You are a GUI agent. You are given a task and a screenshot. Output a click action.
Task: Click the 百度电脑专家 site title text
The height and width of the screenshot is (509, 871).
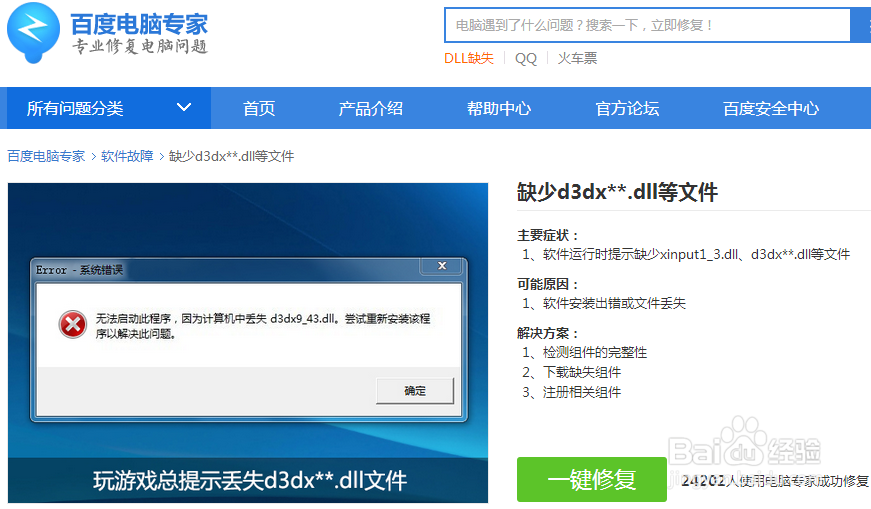coord(139,24)
